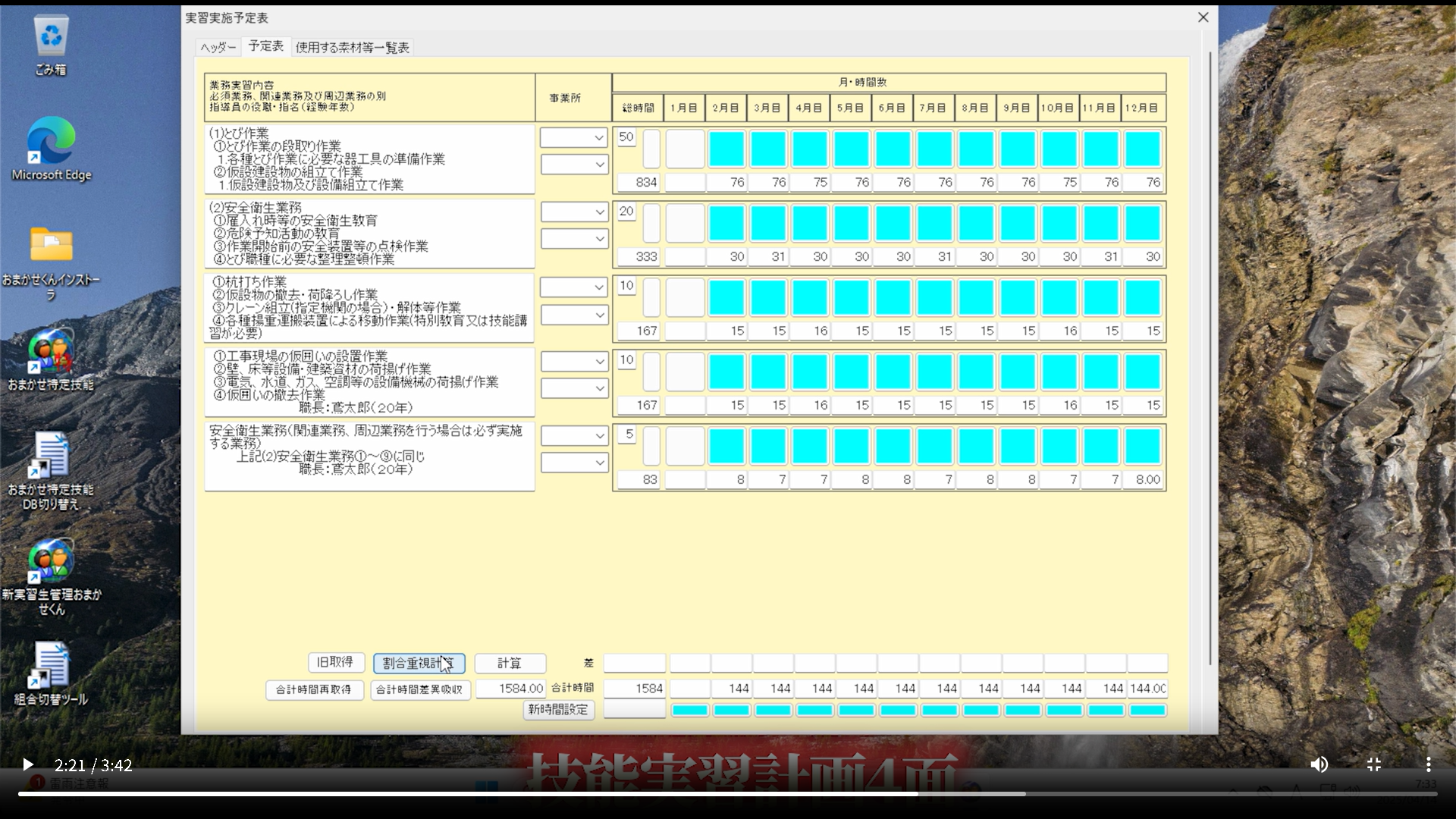The height and width of the screenshot is (819, 1456).
Task: Open おまかせ特定技能DB切り替え shortcut
Action: pyautogui.click(x=51, y=457)
